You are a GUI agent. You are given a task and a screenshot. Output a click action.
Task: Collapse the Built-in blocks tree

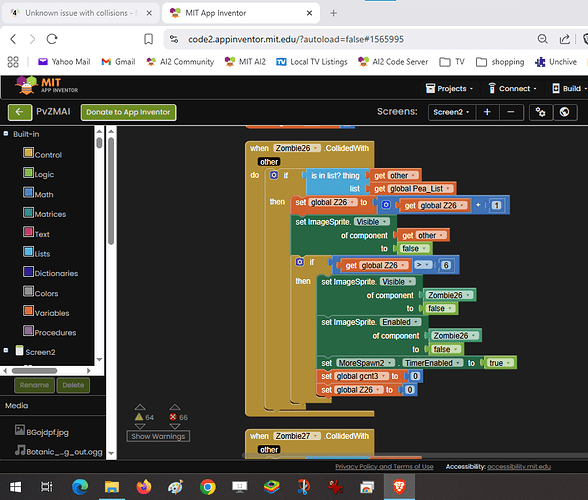click(6, 134)
